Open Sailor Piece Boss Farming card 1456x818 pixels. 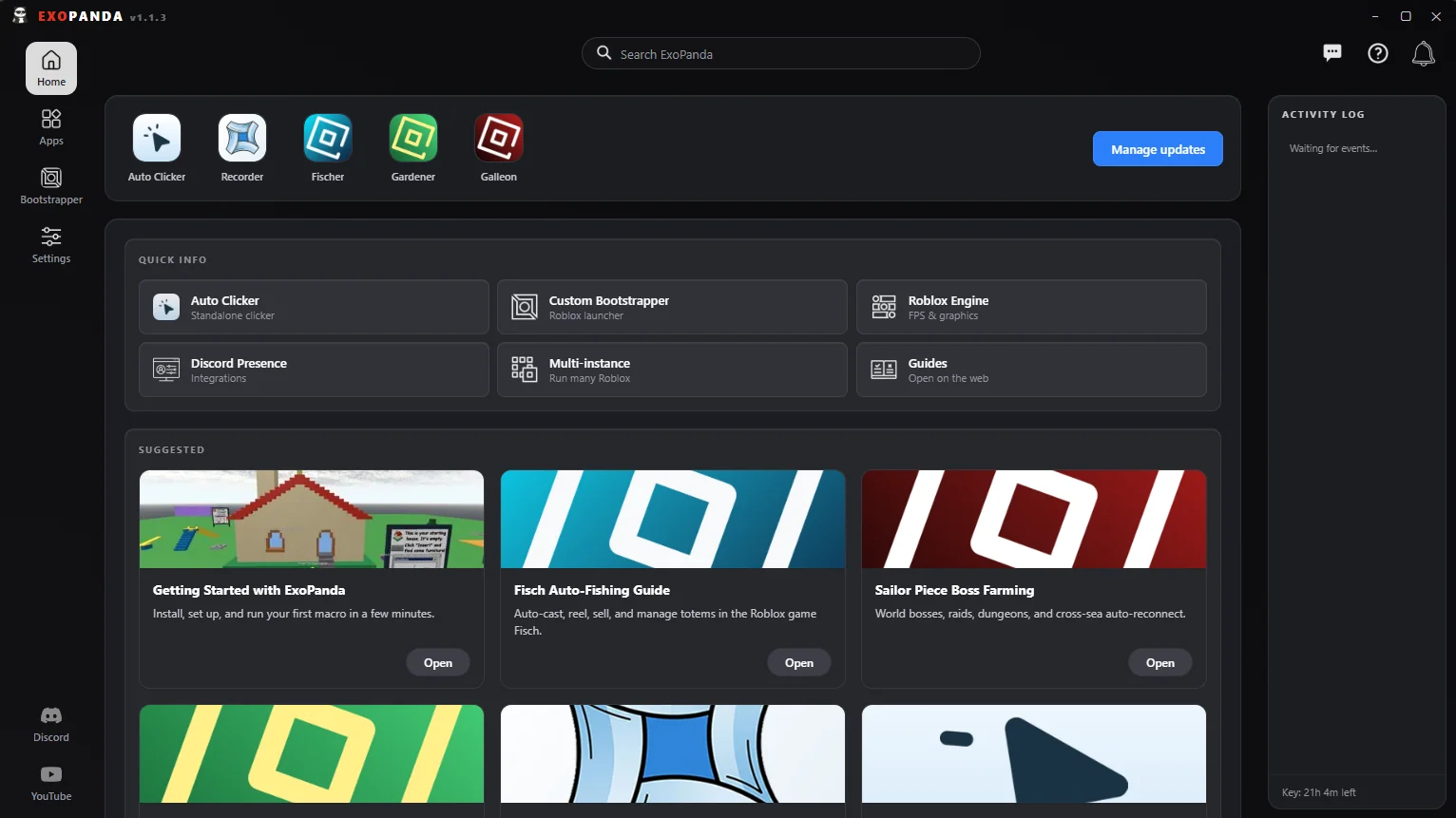pyautogui.click(x=1160, y=663)
